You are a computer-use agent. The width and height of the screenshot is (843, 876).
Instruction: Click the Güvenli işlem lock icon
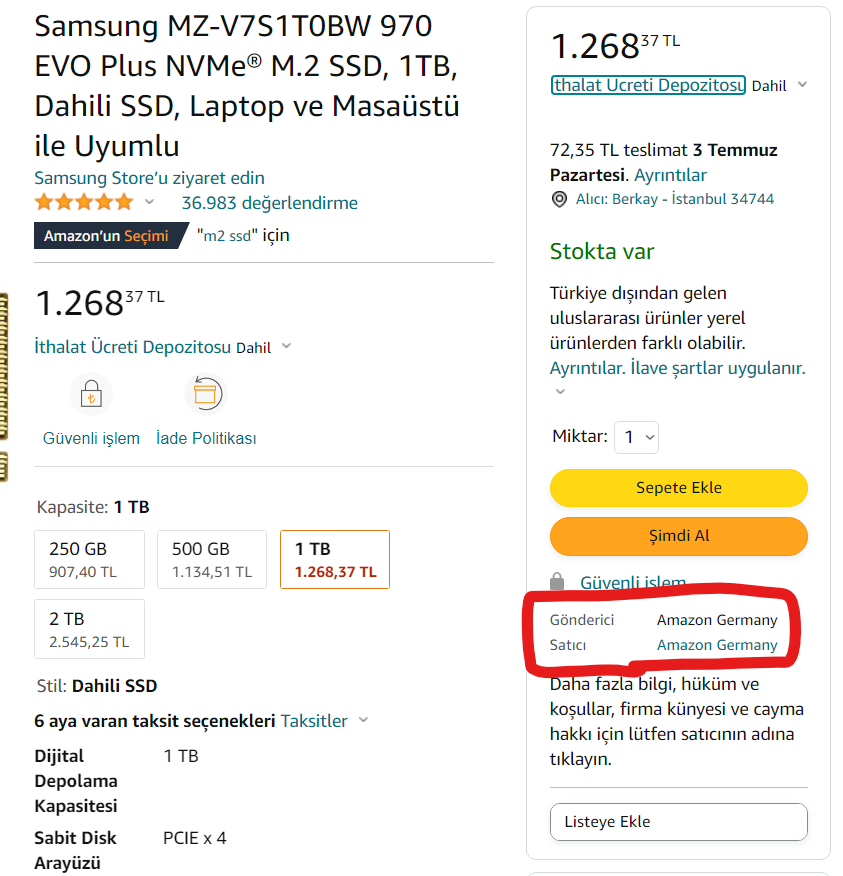pyautogui.click(x=91, y=394)
